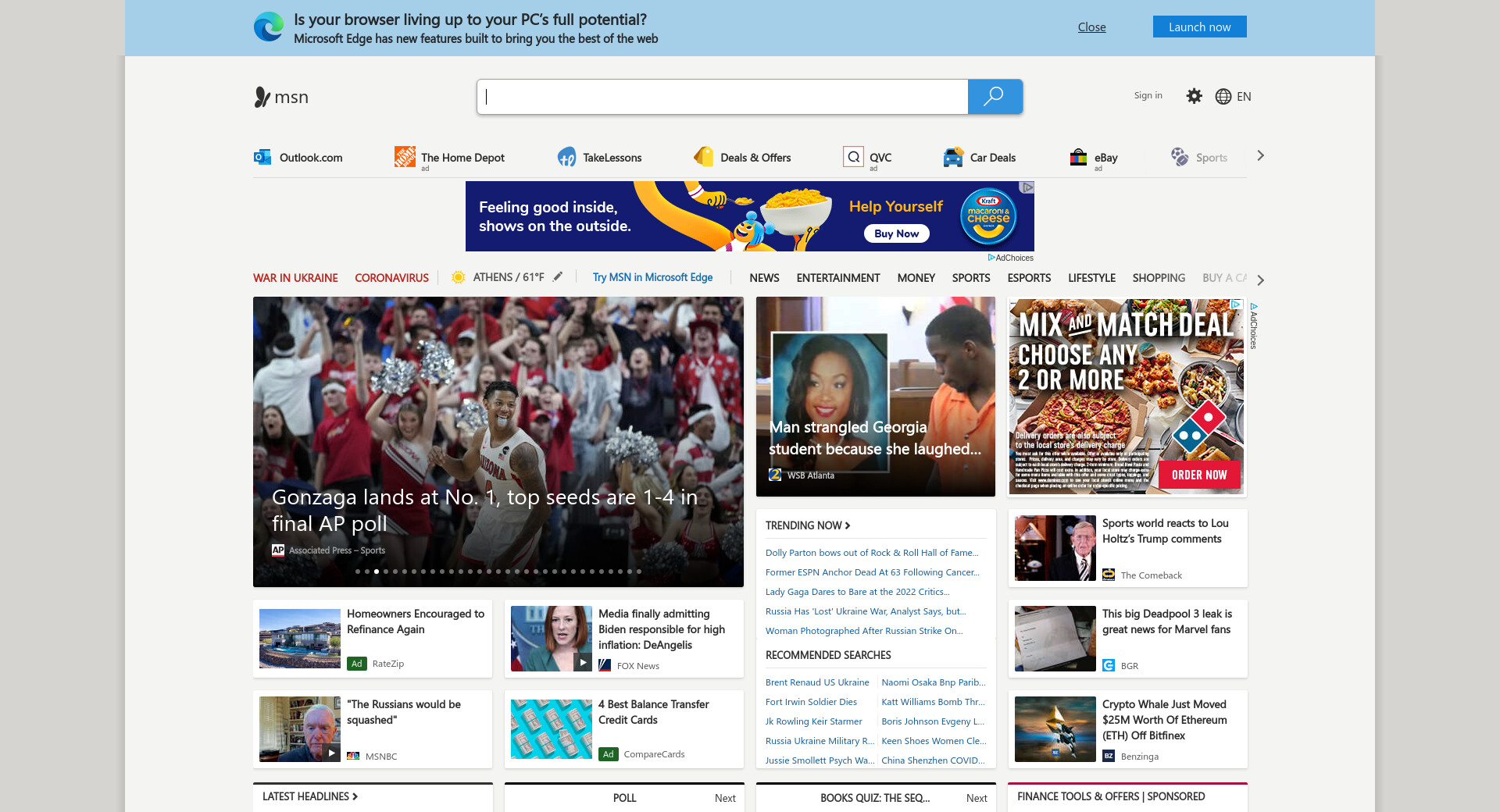Edit weather location with pencil icon
Screen dimensions: 1500x812
(x=558, y=276)
